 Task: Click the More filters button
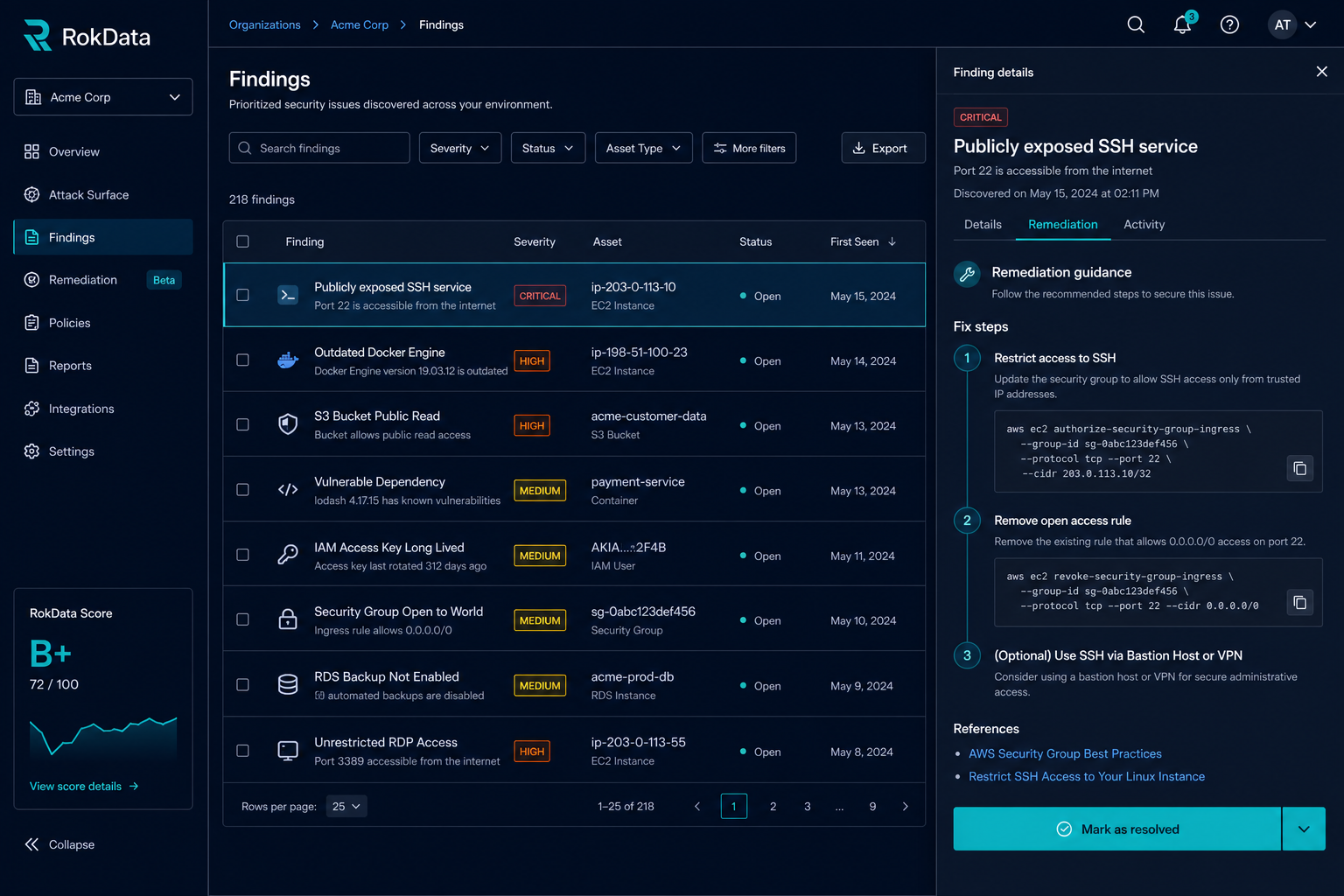[749, 148]
